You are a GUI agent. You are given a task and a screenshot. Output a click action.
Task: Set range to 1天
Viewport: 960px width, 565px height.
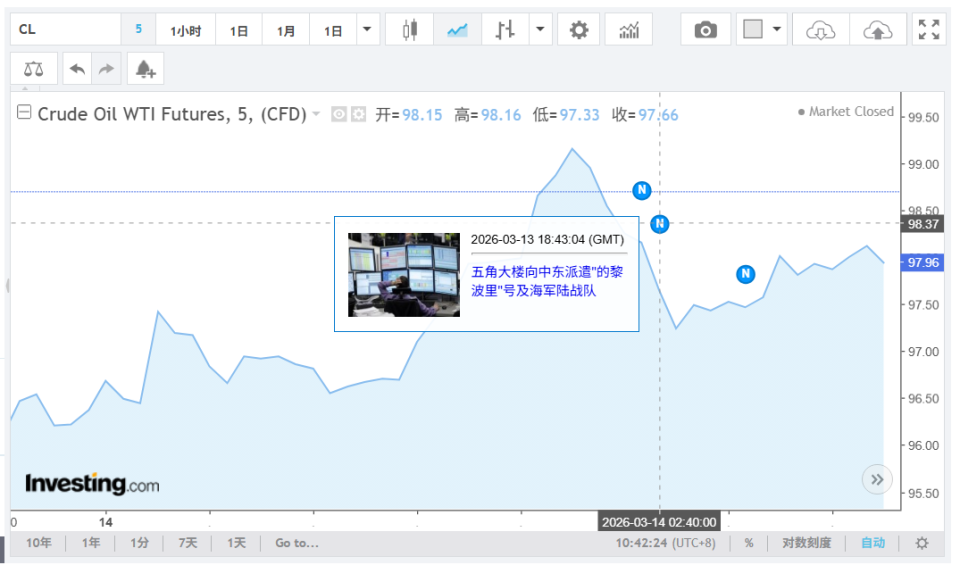coord(236,543)
